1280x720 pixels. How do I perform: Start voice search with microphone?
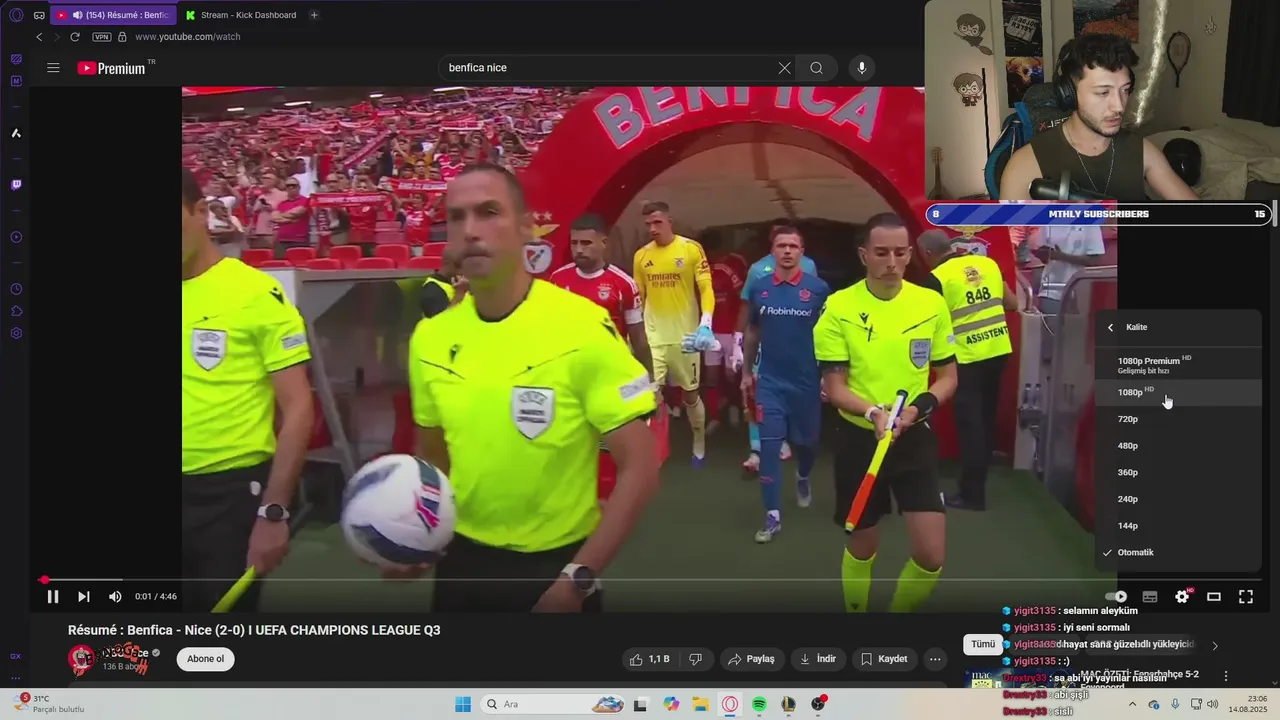coord(862,68)
